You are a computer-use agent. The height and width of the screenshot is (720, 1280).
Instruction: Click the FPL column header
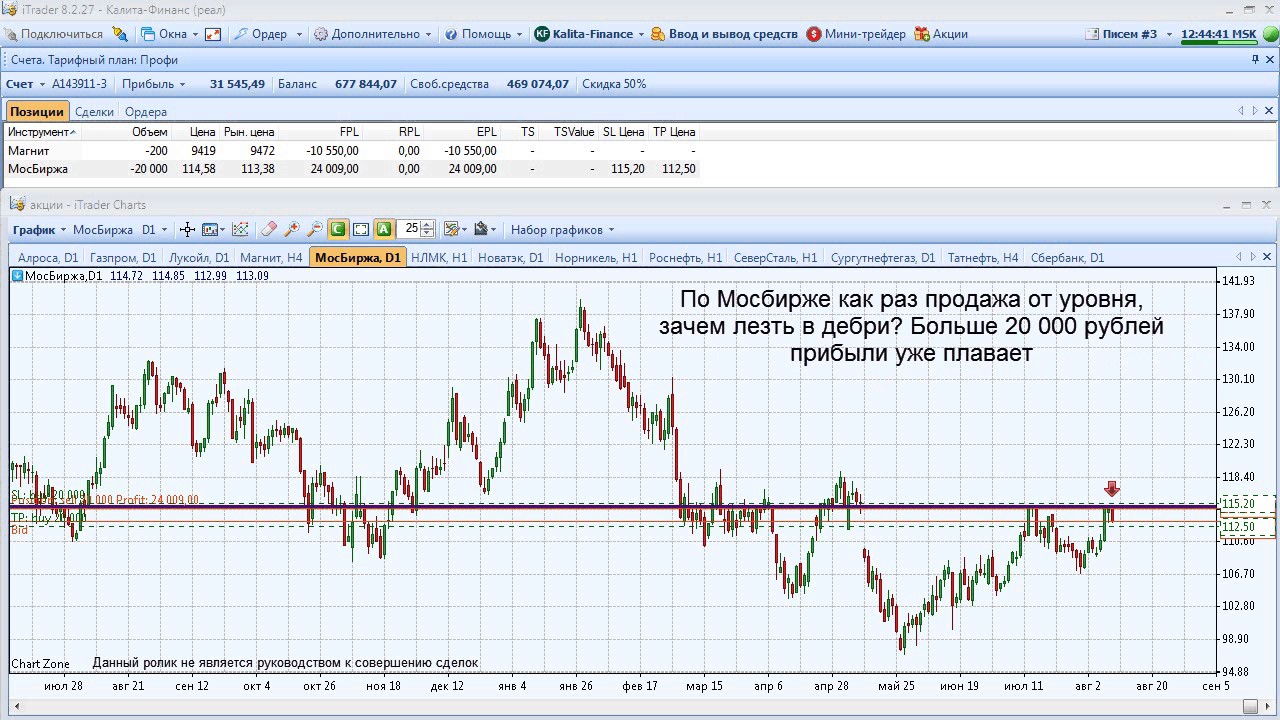348,132
